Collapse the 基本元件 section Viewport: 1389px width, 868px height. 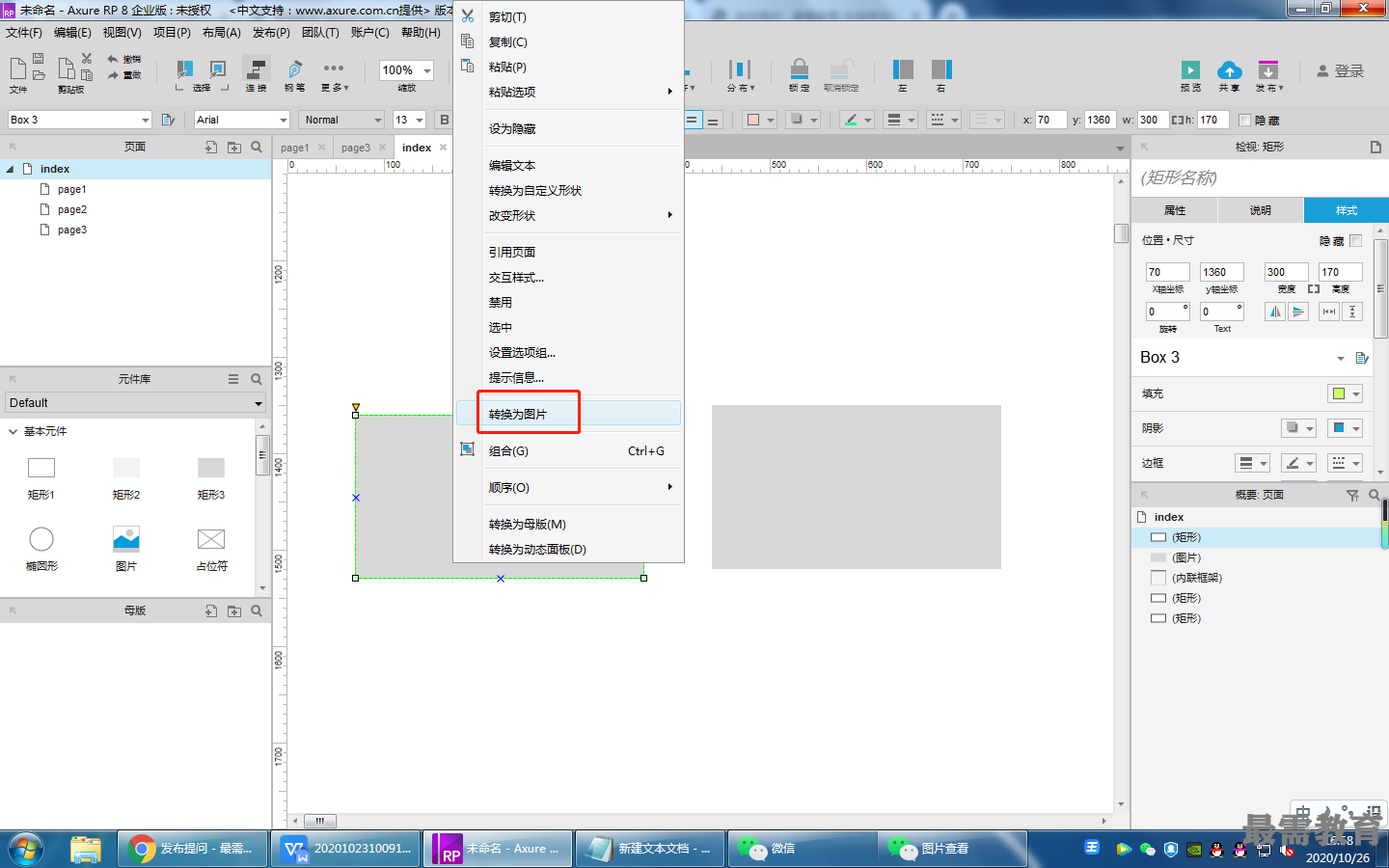[13, 431]
